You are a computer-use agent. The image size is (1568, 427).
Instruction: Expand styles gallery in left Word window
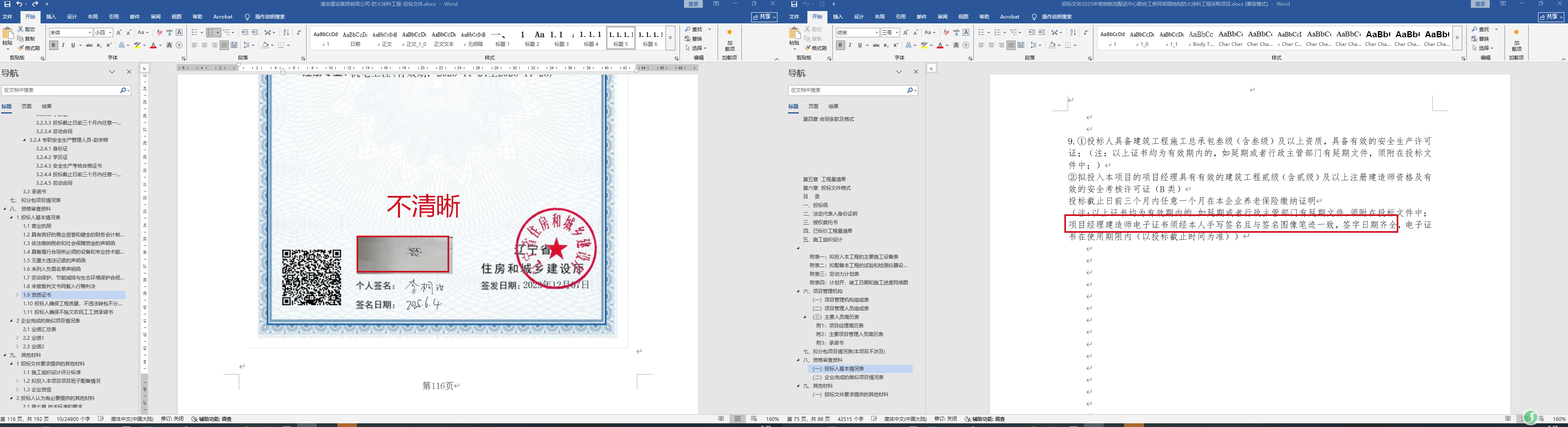670,38
